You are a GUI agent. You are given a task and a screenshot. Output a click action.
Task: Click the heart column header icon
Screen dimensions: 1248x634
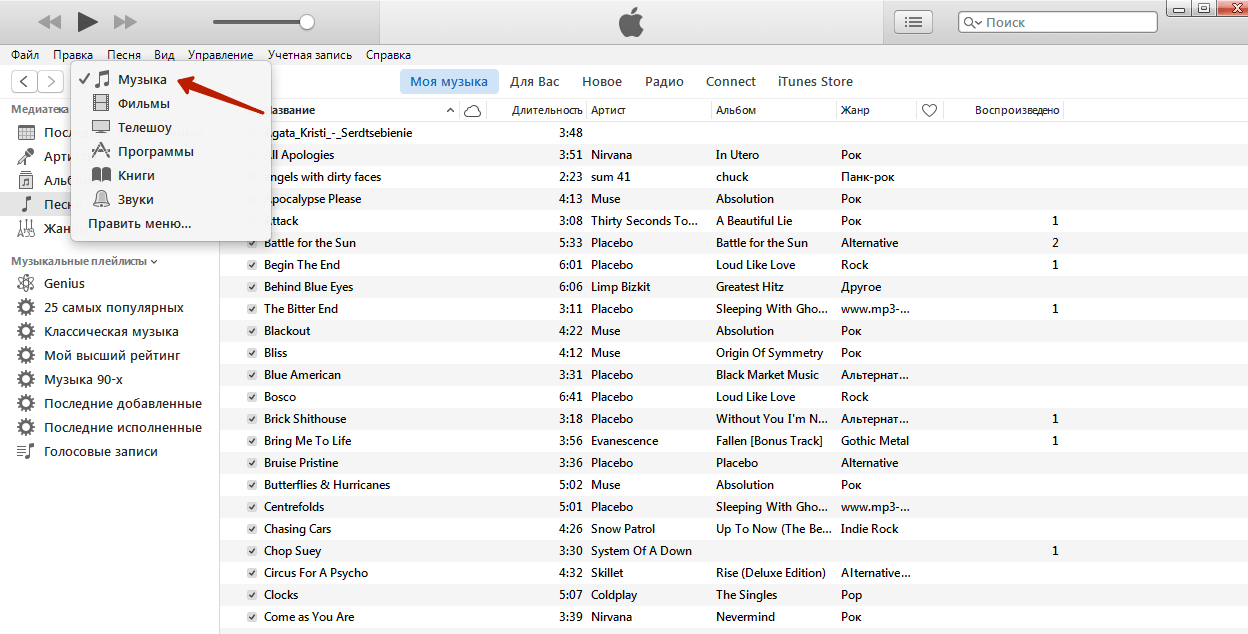coord(929,110)
